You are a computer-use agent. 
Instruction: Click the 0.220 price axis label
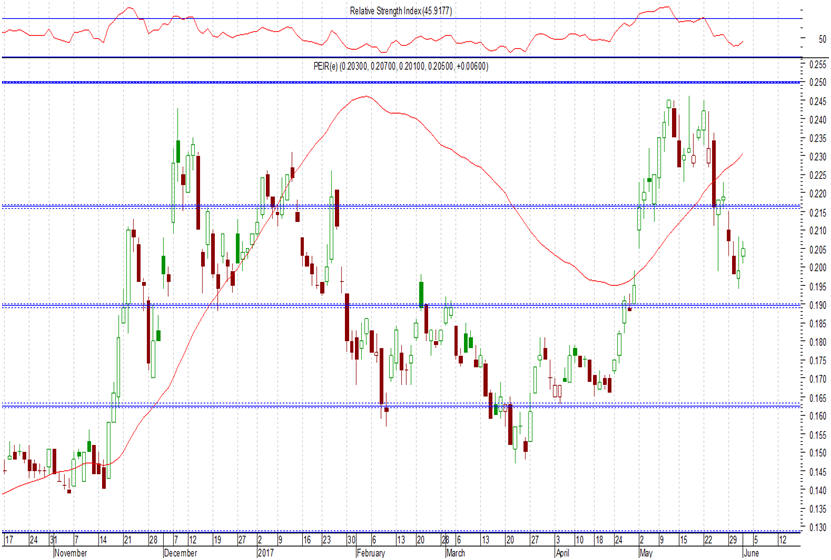818,194
